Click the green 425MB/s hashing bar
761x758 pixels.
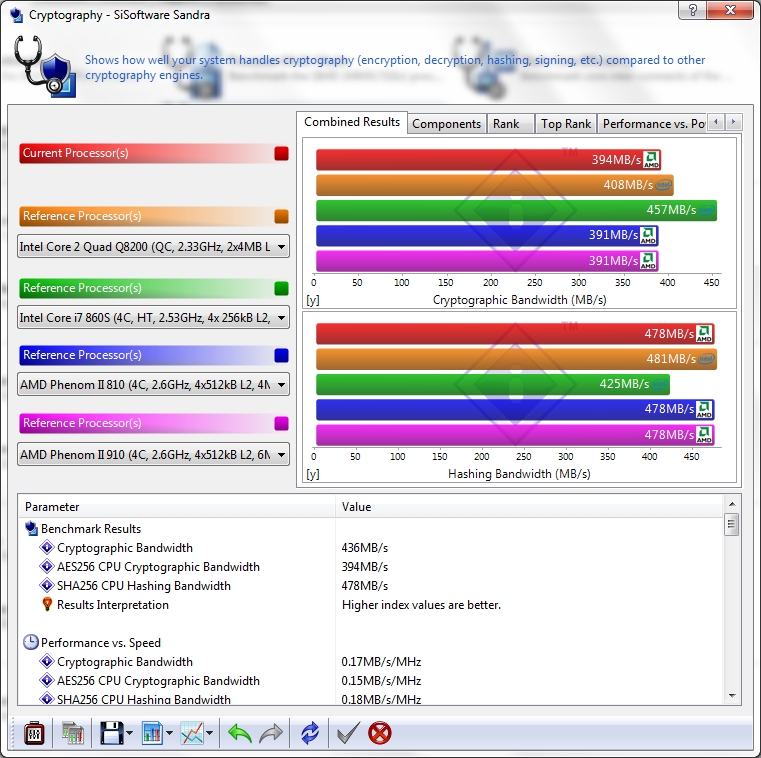pyautogui.click(x=493, y=384)
